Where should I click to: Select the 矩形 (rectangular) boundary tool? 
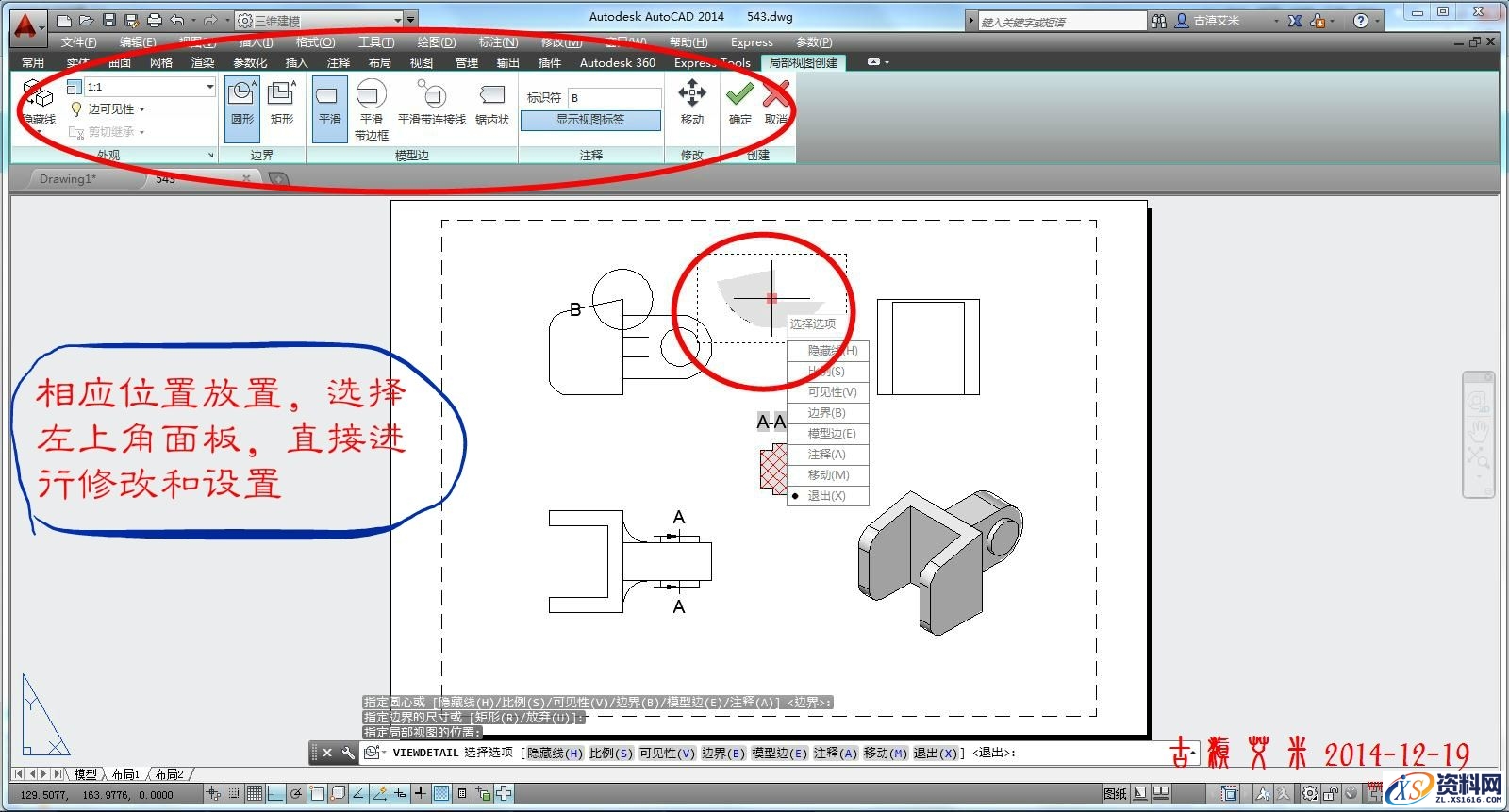tap(281, 102)
